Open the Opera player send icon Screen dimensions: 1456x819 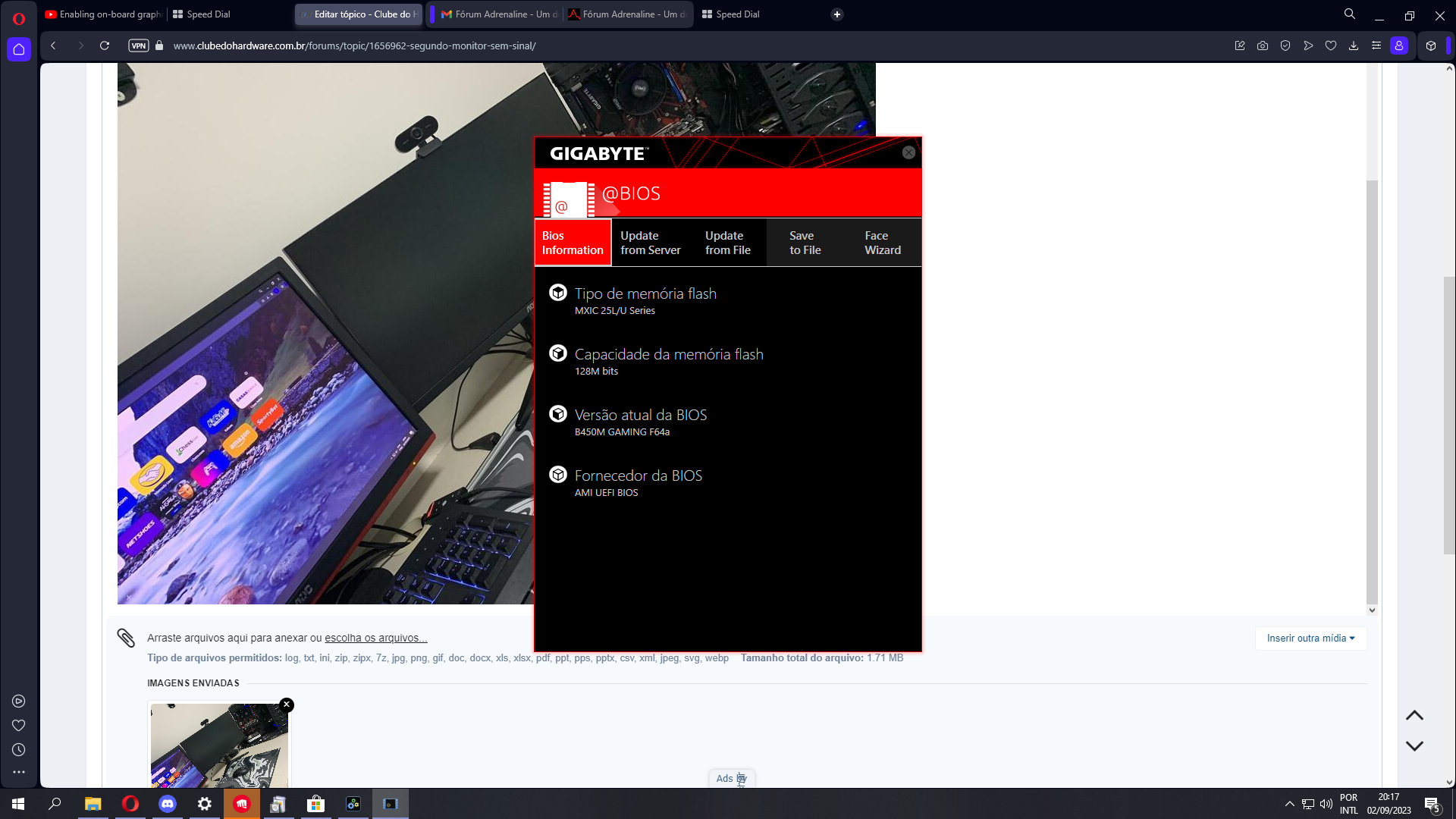1308,45
